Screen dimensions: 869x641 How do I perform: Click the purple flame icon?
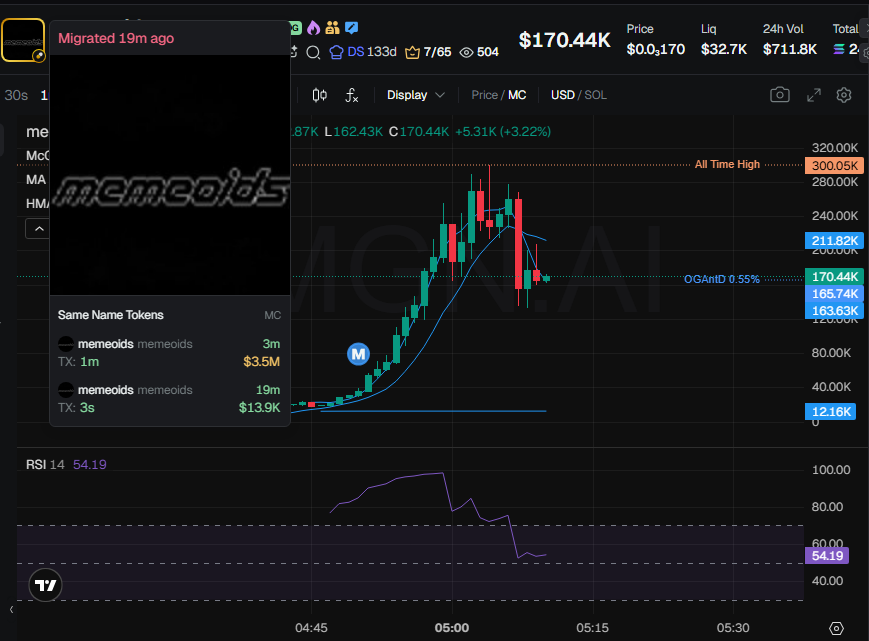click(x=314, y=27)
